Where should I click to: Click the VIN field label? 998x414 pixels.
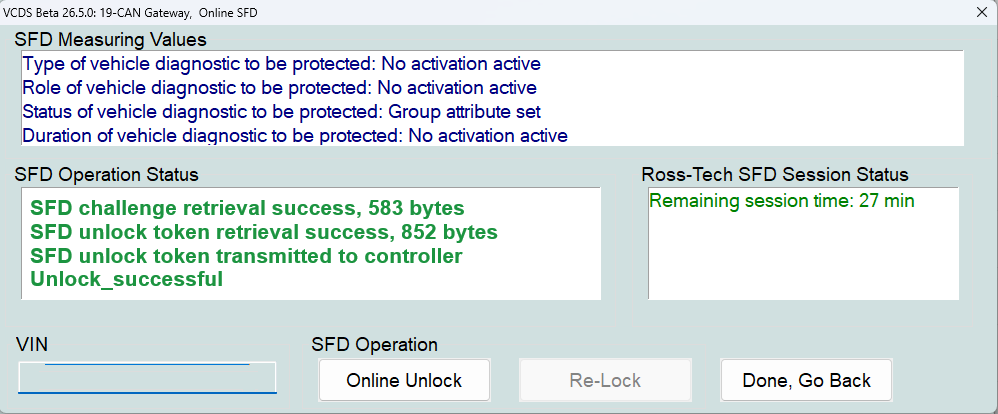click(x=32, y=345)
